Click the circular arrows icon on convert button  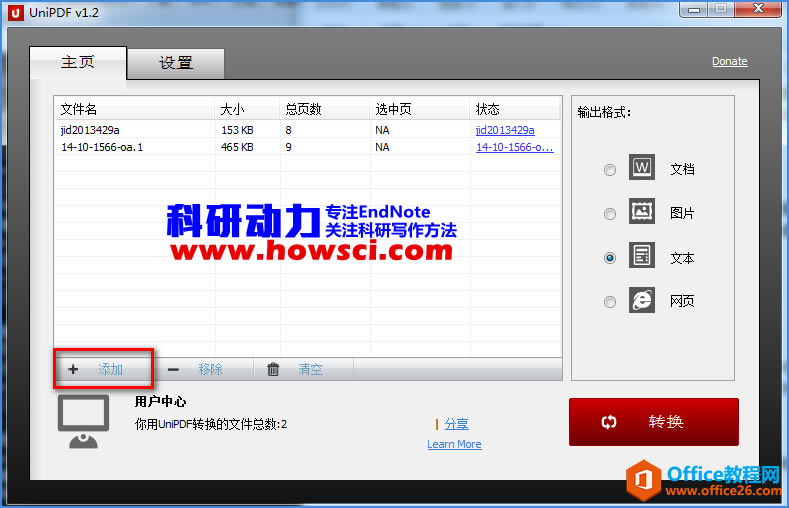click(609, 422)
